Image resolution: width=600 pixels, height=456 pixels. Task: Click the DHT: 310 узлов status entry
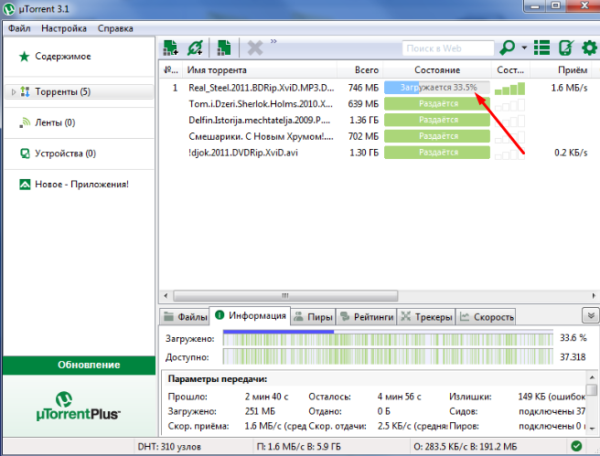click(169, 446)
